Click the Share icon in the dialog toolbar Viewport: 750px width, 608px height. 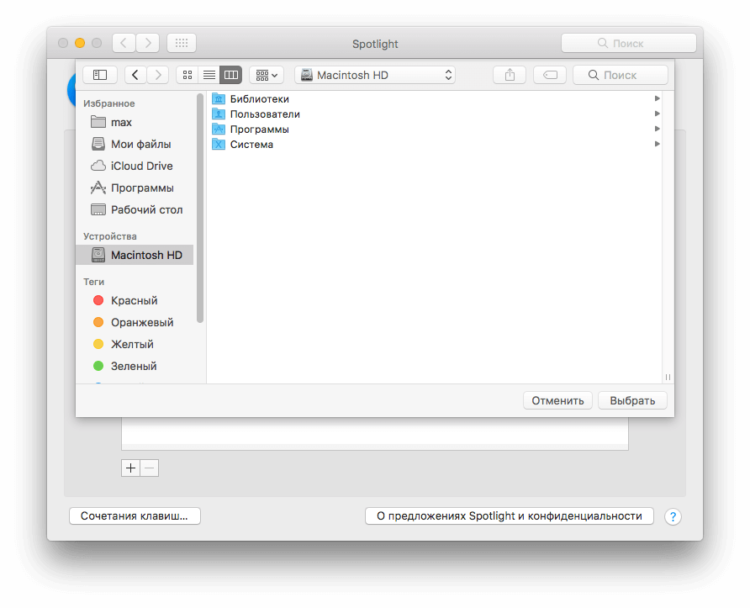(x=510, y=75)
